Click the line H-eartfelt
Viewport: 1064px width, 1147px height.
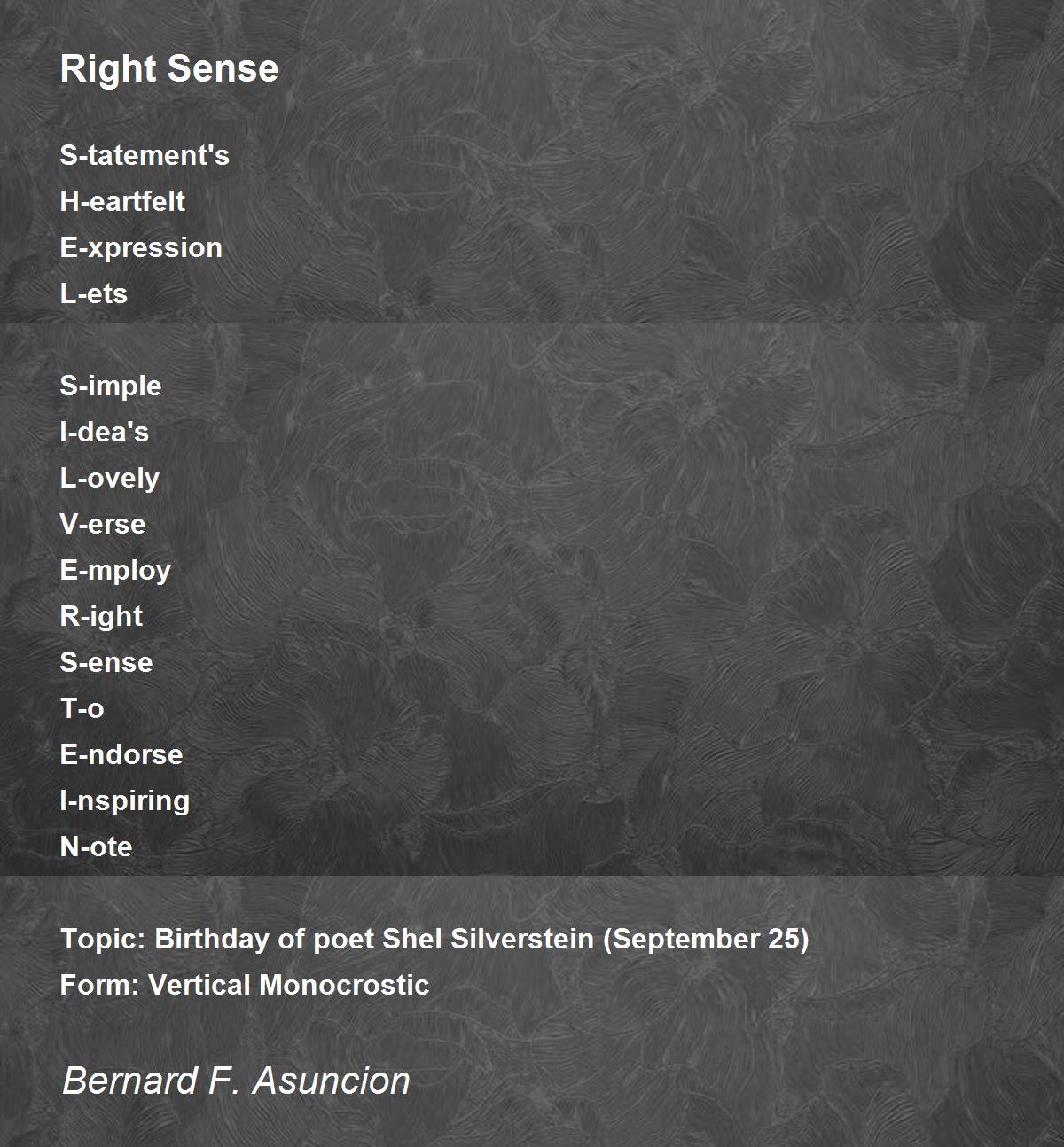pos(122,201)
